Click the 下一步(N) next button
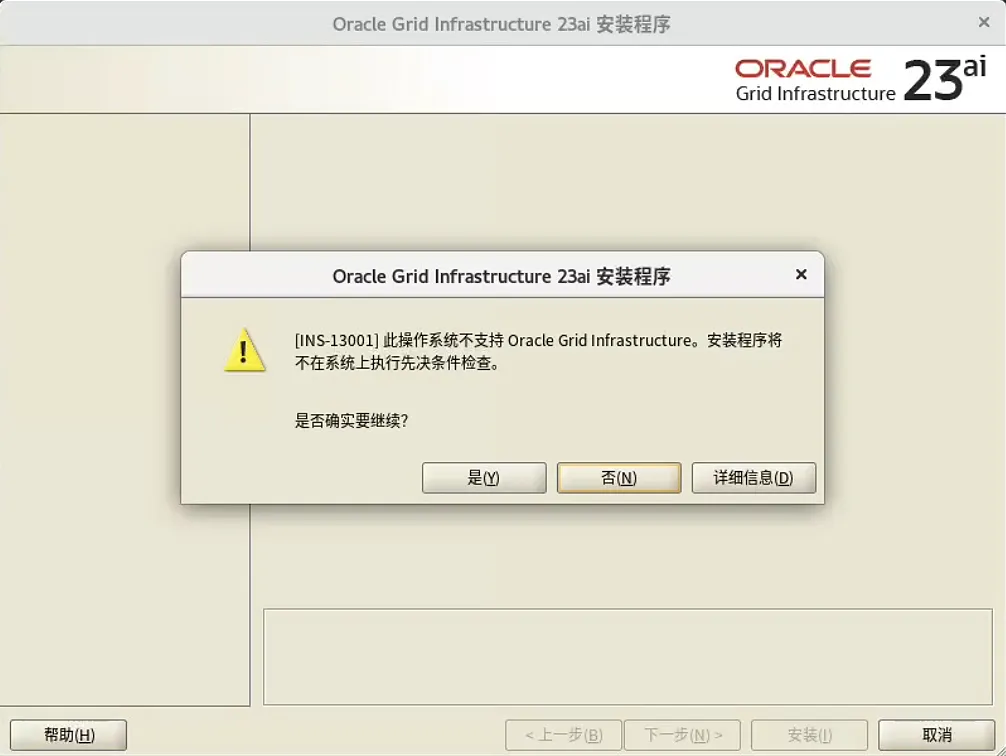The width and height of the screenshot is (1006, 756). click(683, 734)
